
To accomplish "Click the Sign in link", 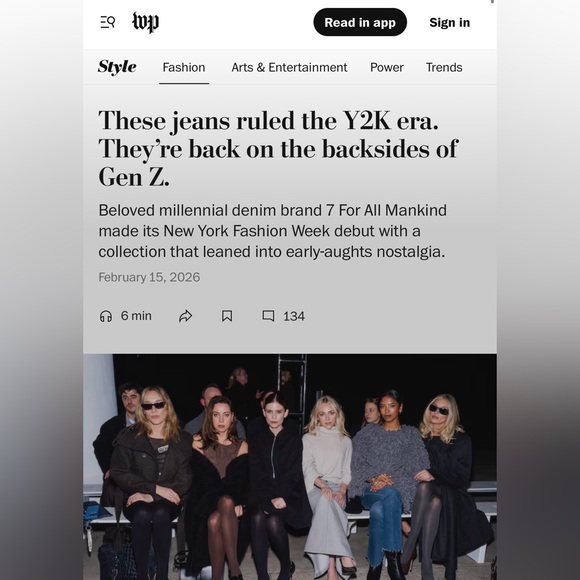I will click(449, 23).
